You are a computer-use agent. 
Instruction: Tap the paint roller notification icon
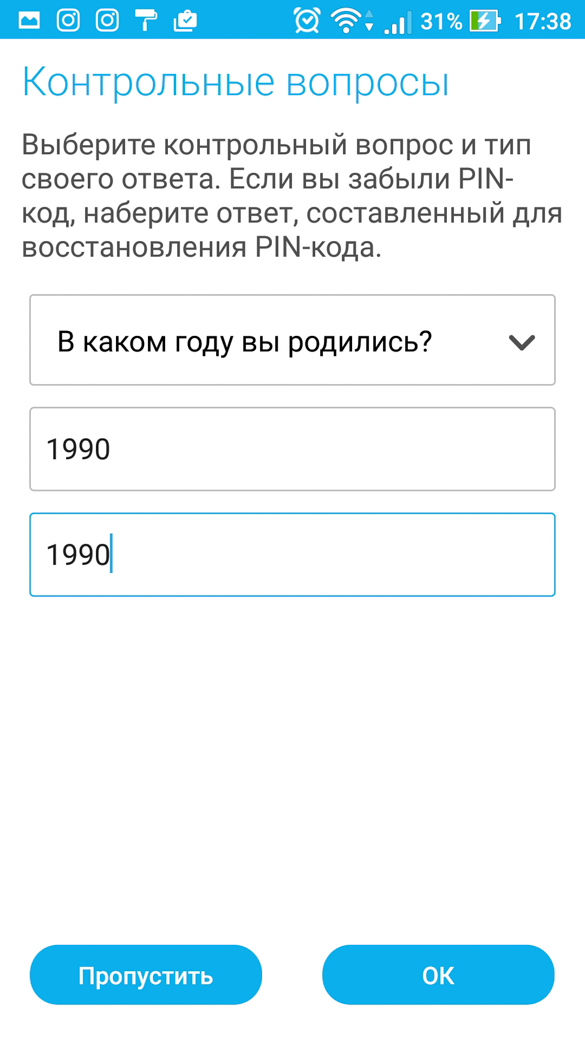coord(145,21)
